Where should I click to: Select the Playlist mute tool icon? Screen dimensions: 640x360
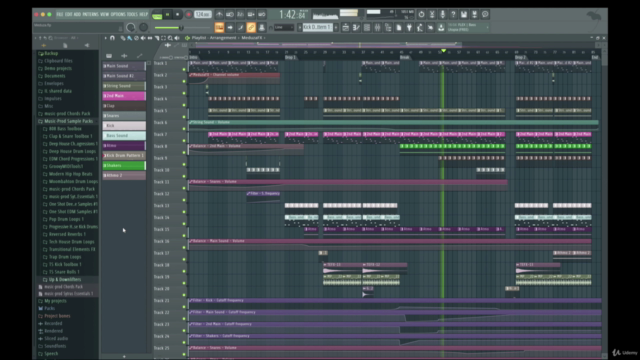(143, 38)
